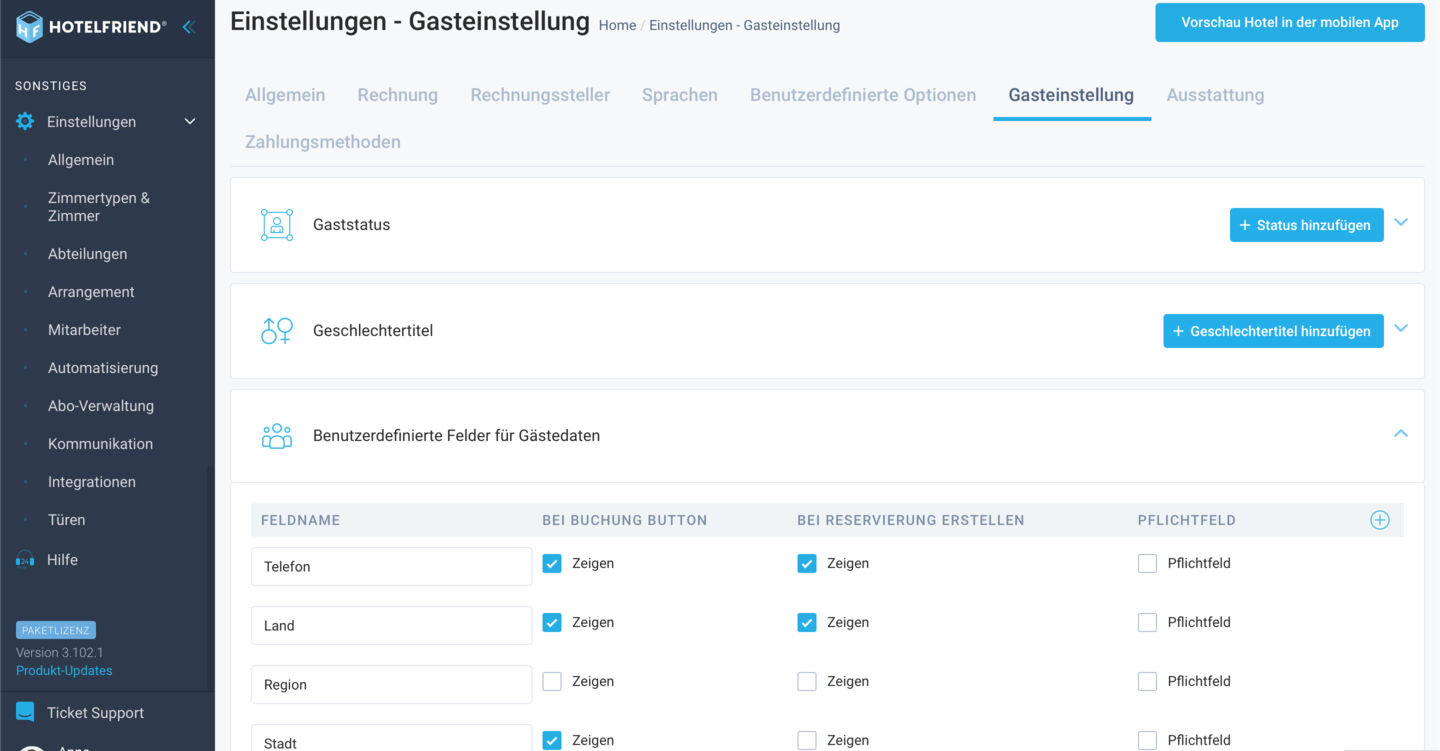
Task: Open Abo-Verwaltung in sidebar
Action: point(101,406)
